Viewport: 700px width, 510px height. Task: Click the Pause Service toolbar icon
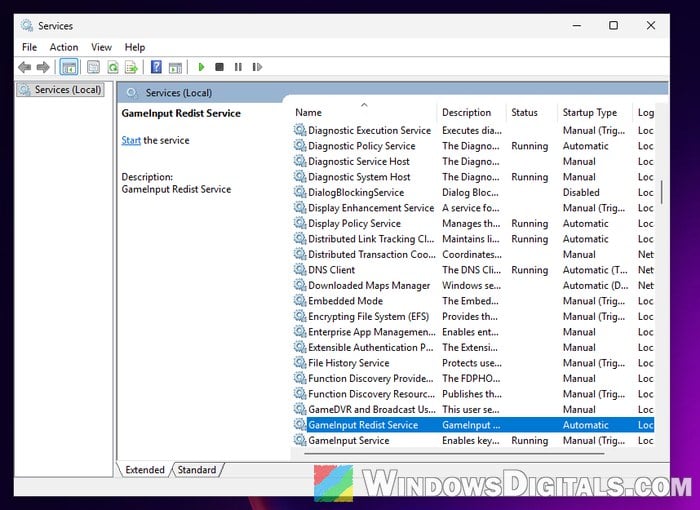(238, 67)
